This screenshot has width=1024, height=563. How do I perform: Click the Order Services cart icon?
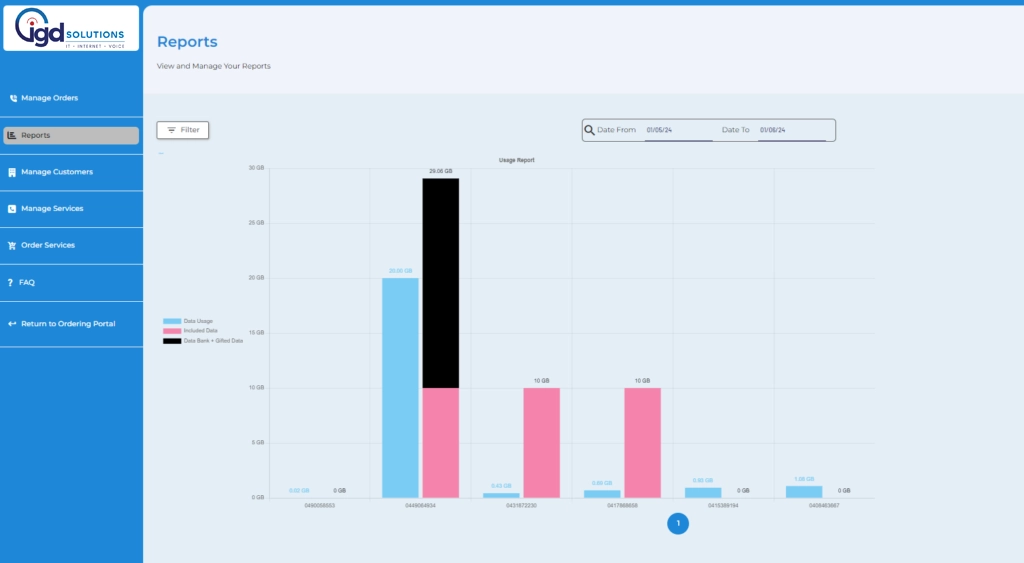(12, 246)
